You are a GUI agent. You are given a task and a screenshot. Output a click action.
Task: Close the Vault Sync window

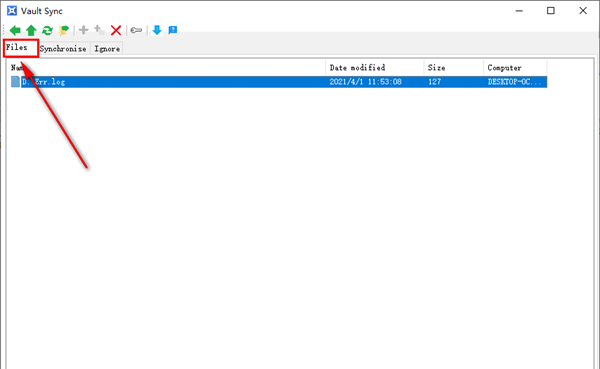coord(583,11)
